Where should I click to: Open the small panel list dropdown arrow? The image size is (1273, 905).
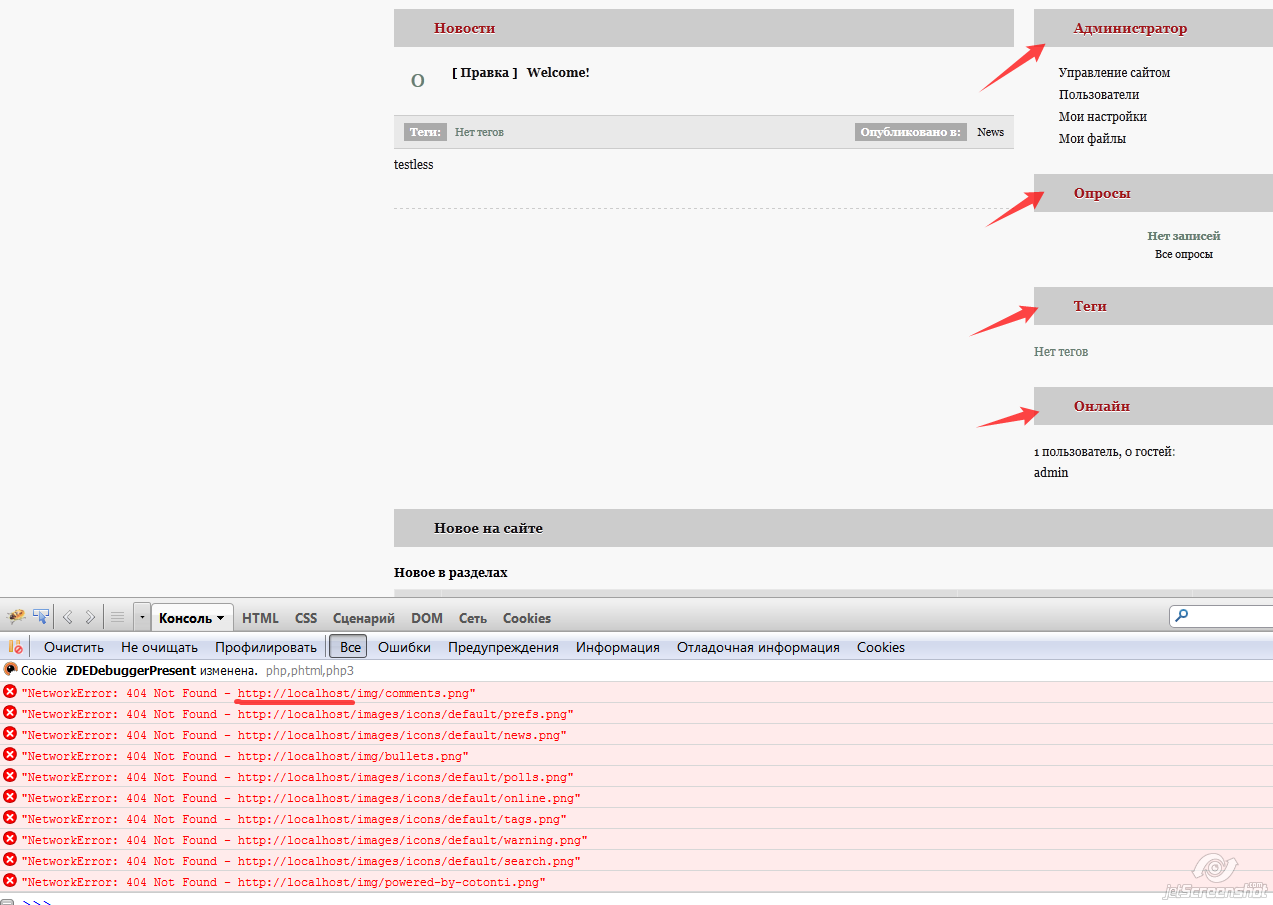pos(142,617)
